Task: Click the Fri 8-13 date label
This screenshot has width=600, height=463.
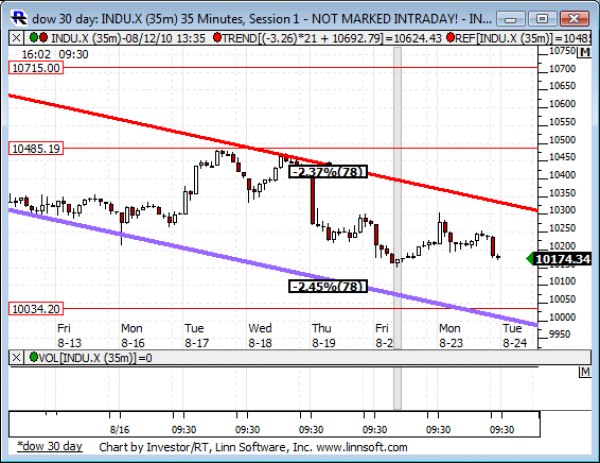Action: pyautogui.click(x=69, y=336)
